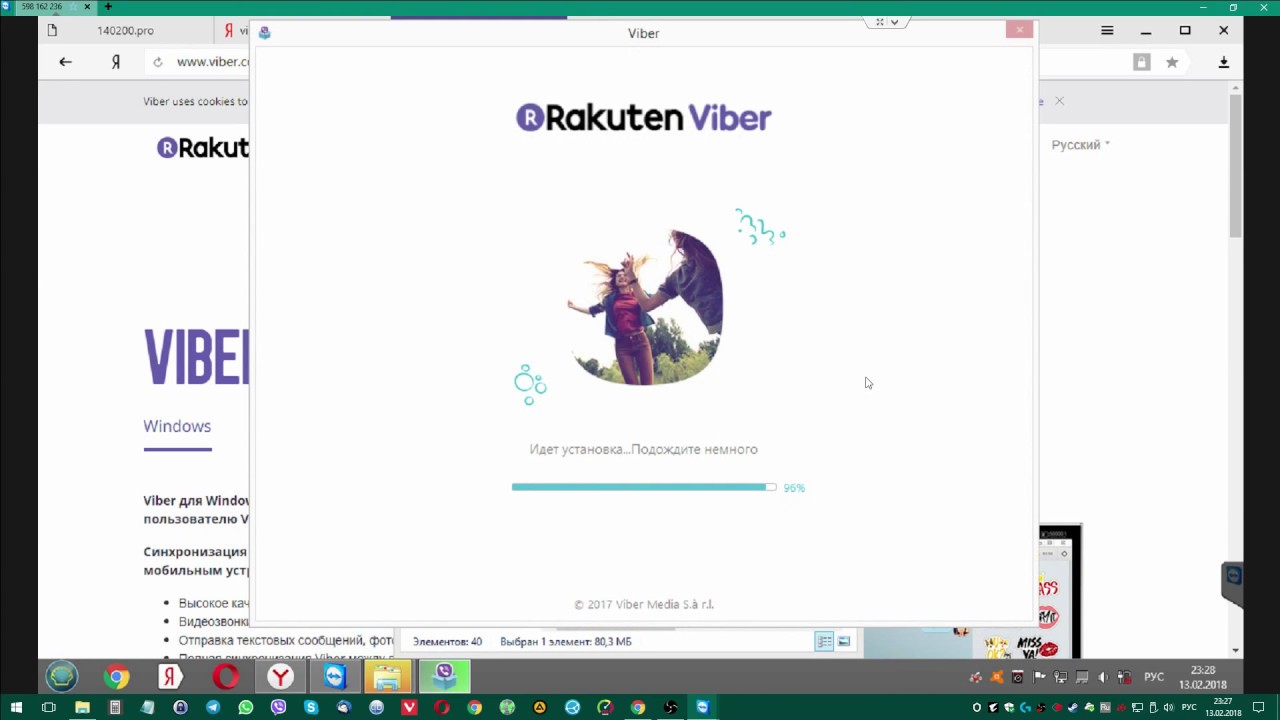Open the remote Start orb button

pyautogui.click(x=62, y=677)
